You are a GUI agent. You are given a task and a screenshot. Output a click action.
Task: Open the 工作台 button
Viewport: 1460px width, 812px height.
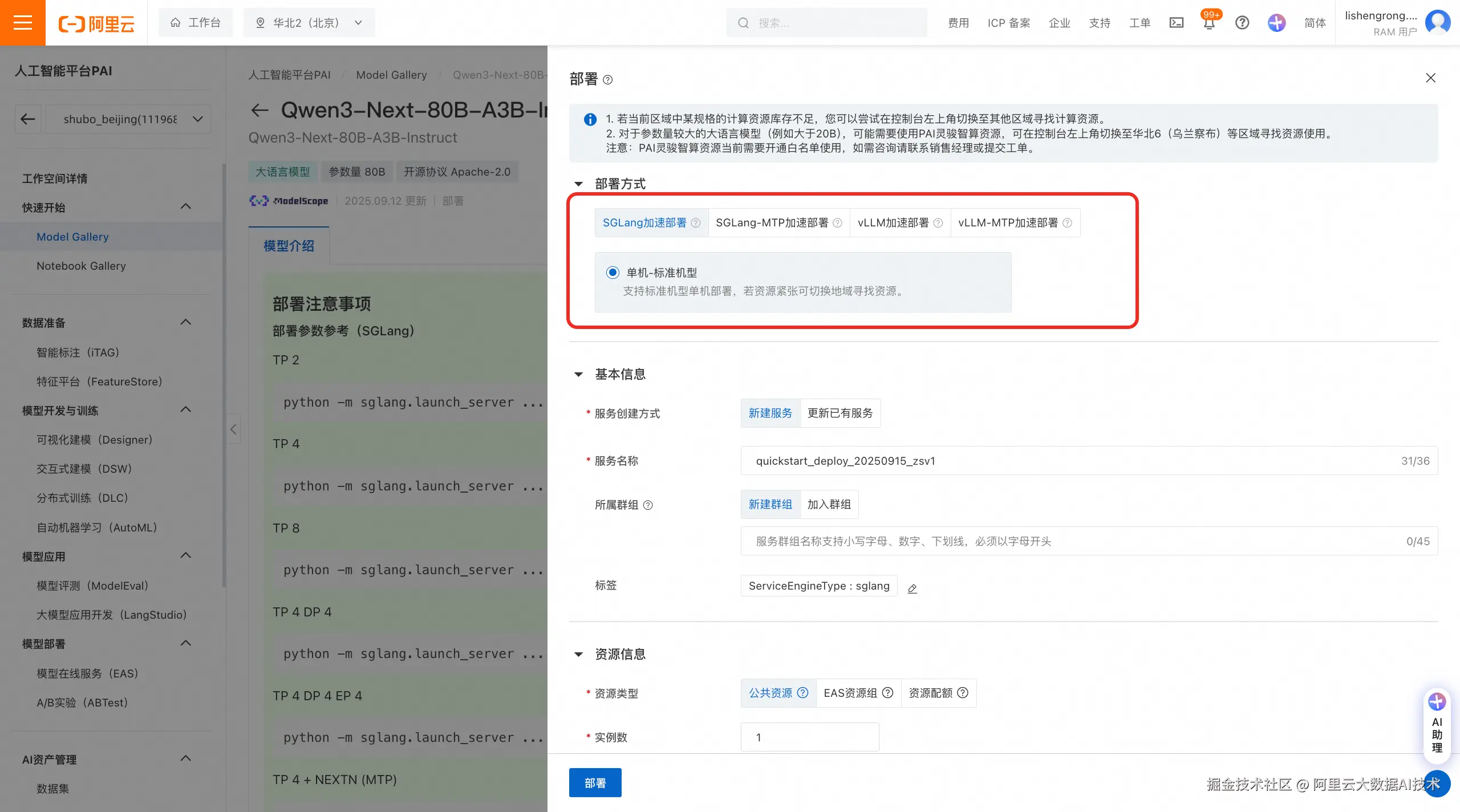(x=196, y=23)
